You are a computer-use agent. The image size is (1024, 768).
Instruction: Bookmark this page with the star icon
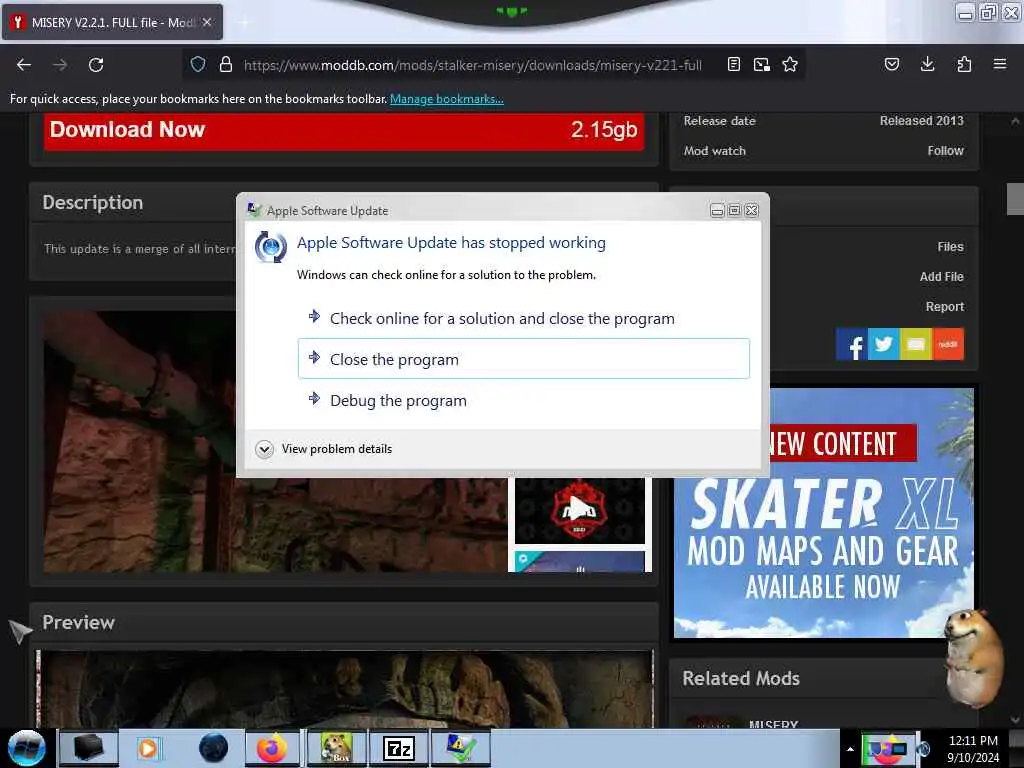coord(790,65)
